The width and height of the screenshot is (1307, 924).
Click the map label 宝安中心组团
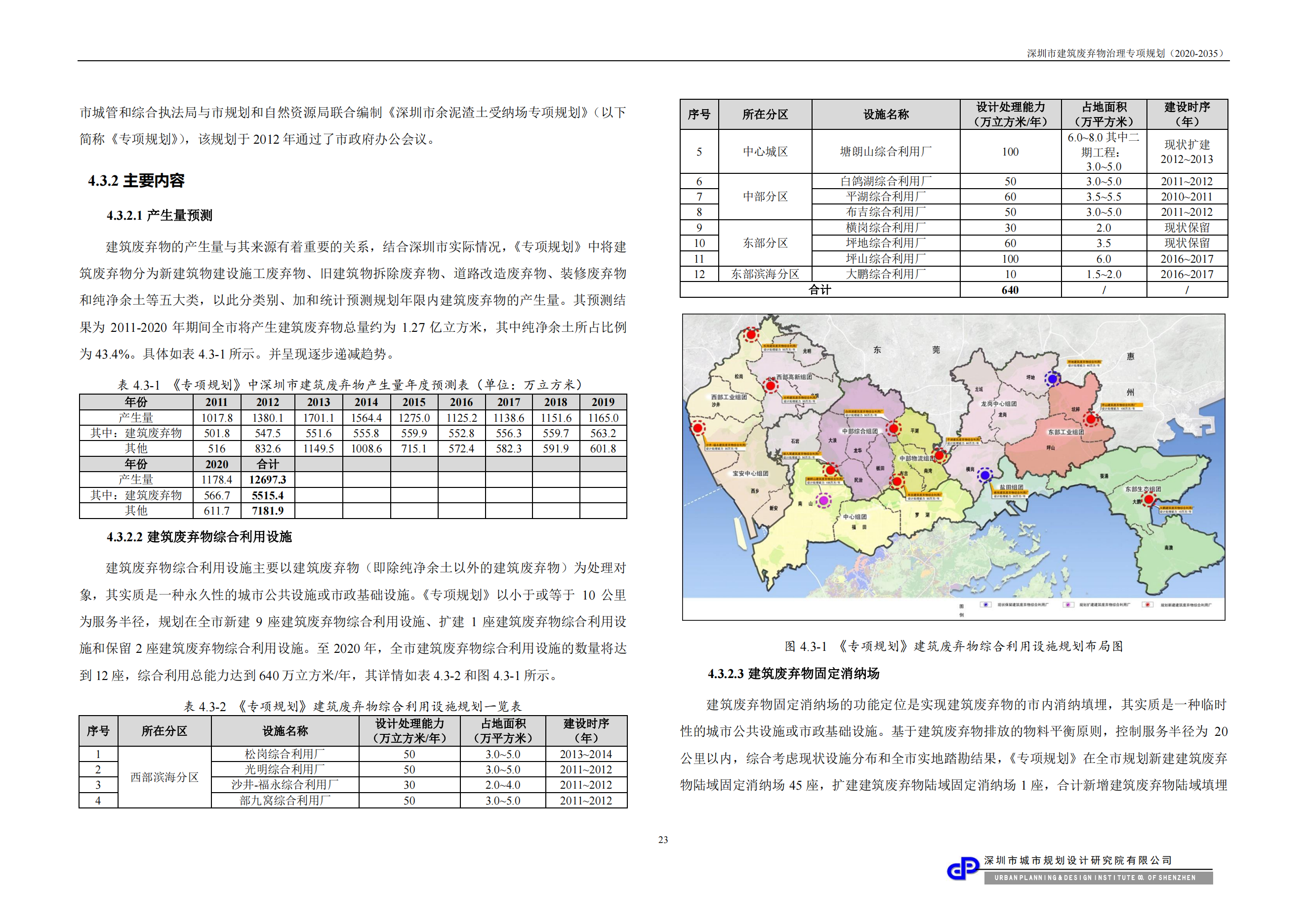point(750,474)
